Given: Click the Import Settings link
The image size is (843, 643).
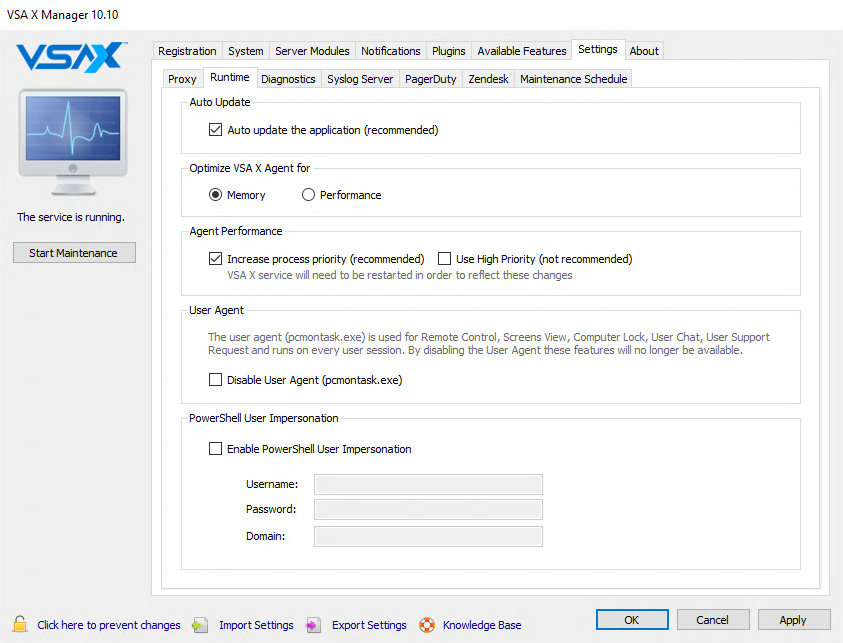Looking at the screenshot, I should pos(256,625).
